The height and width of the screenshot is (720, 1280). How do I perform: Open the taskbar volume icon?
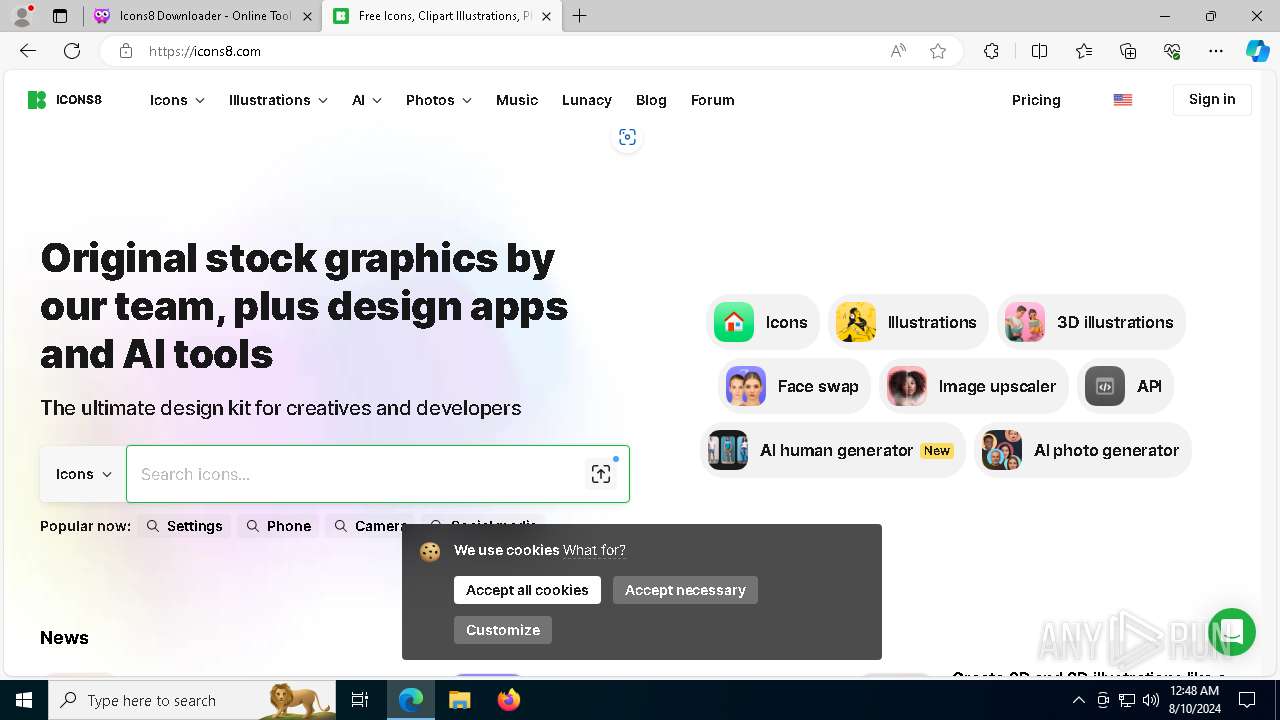click(1150, 700)
